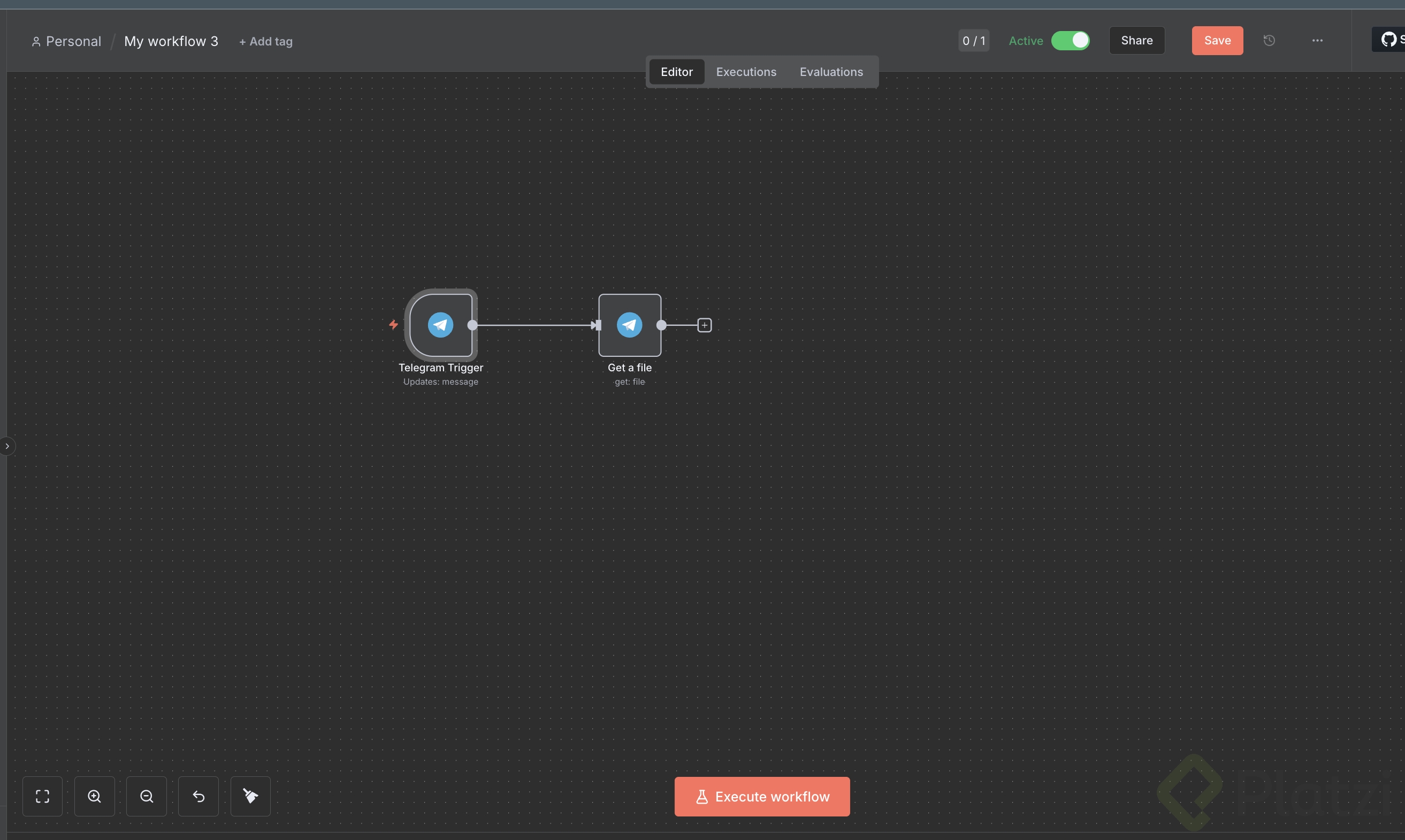Click the workflow name My workflow 3
Image resolution: width=1405 pixels, height=840 pixels.
point(171,41)
